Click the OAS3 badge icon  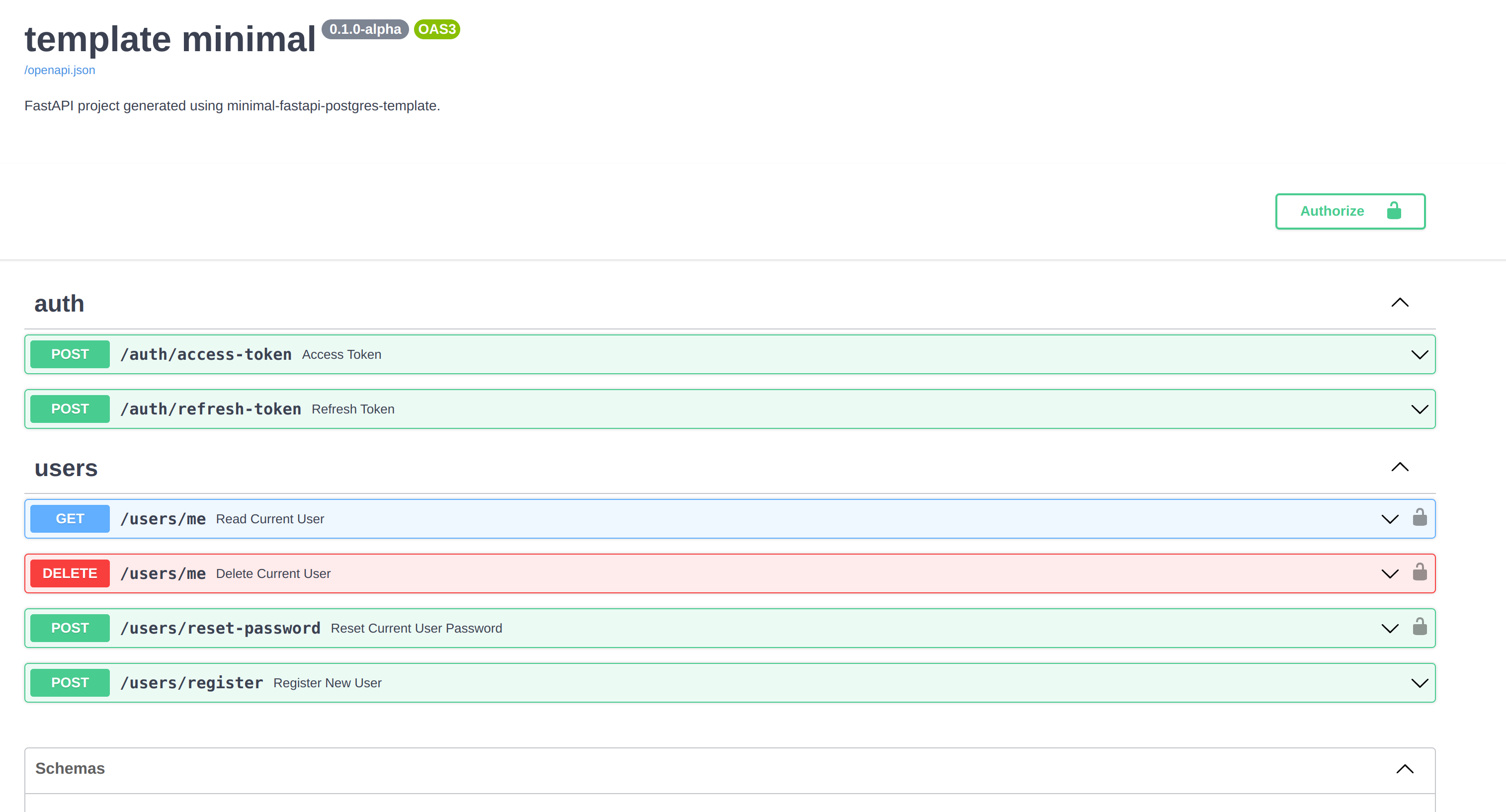pyautogui.click(x=436, y=29)
